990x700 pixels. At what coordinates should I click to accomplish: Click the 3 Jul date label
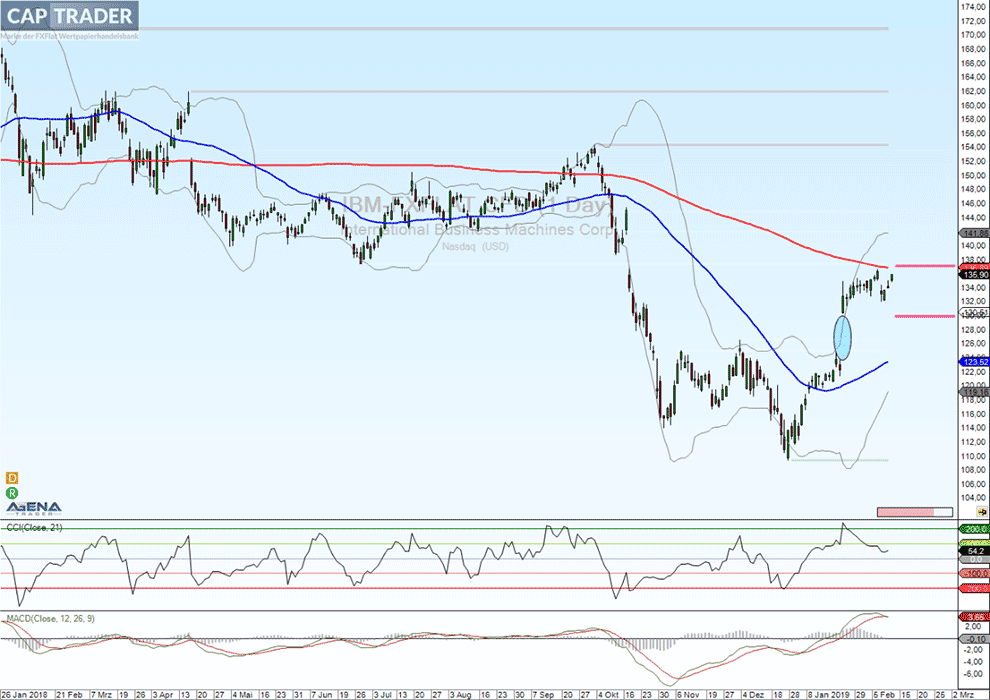(383, 694)
